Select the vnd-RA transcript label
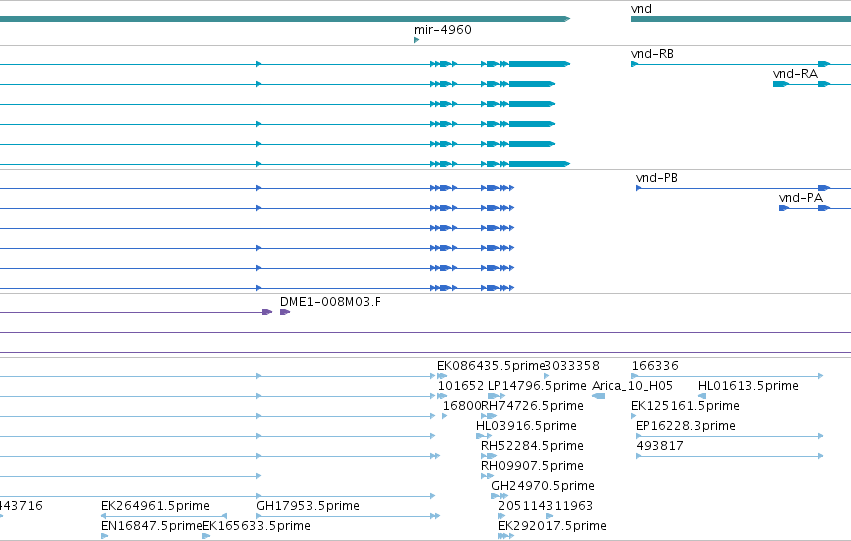The height and width of the screenshot is (541, 851). pos(795,74)
